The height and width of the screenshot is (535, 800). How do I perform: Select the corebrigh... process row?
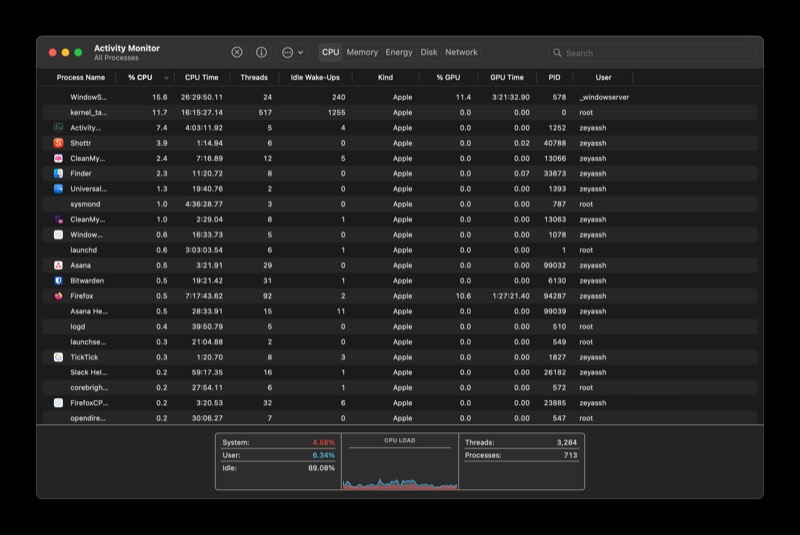399,388
